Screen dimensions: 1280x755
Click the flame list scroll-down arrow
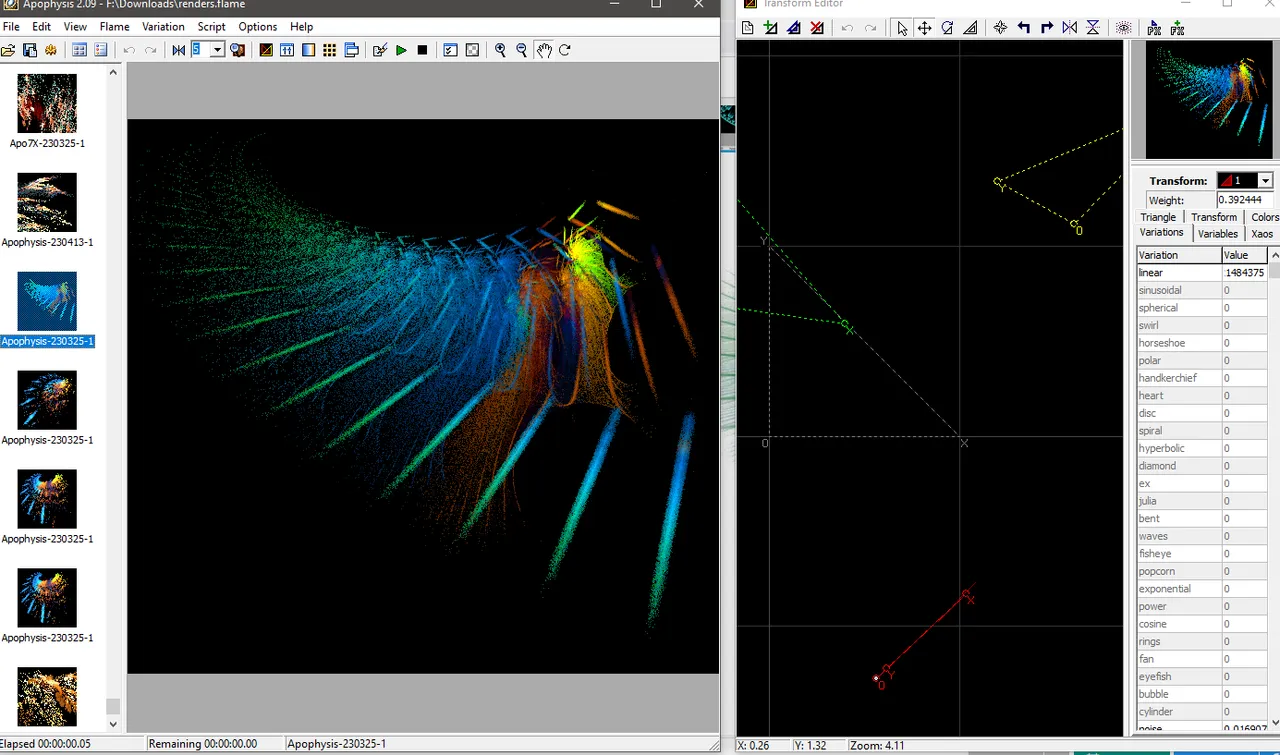[113, 724]
